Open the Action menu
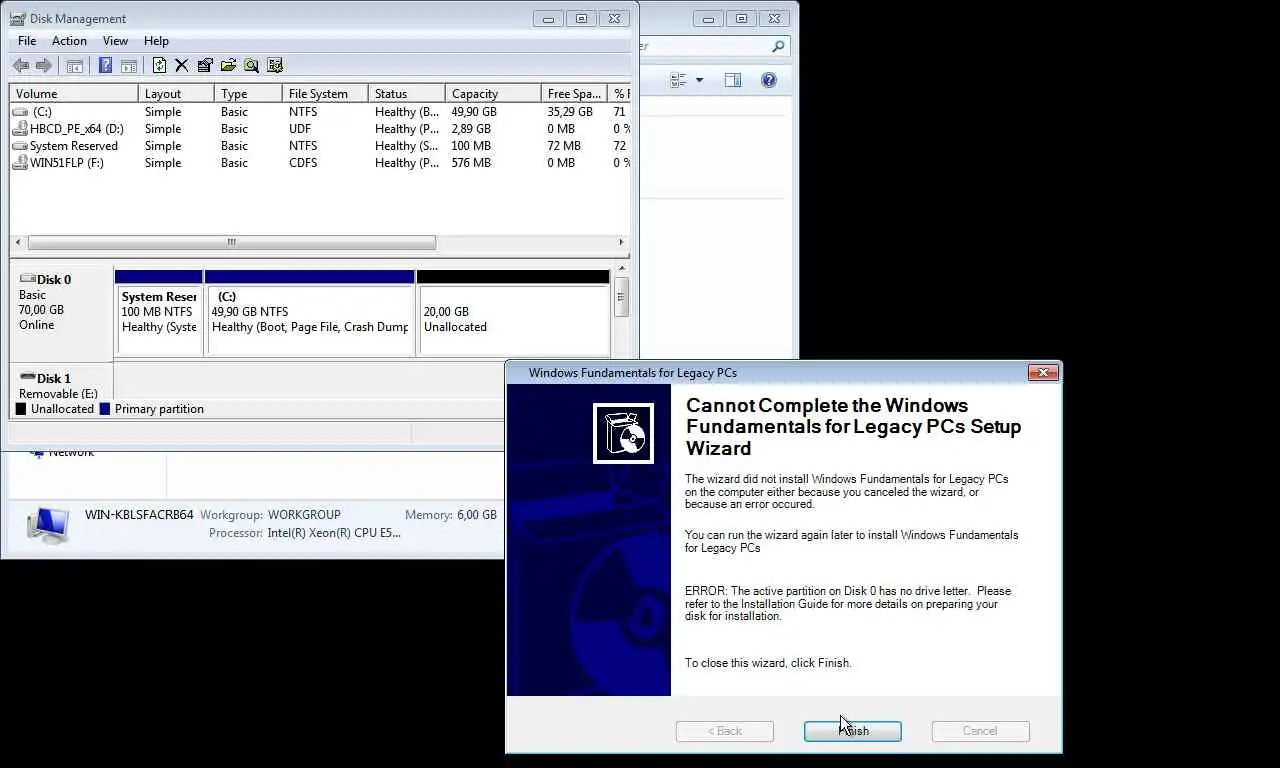Image resolution: width=1280 pixels, height=768 pixels. click(69, 41)
